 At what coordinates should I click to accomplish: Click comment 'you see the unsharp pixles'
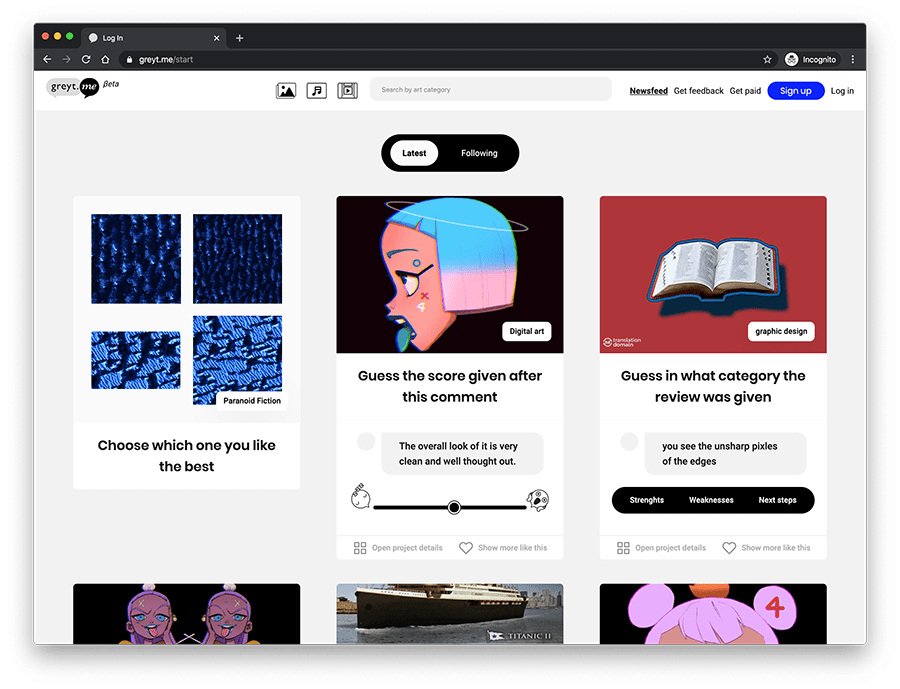point(726,454)
